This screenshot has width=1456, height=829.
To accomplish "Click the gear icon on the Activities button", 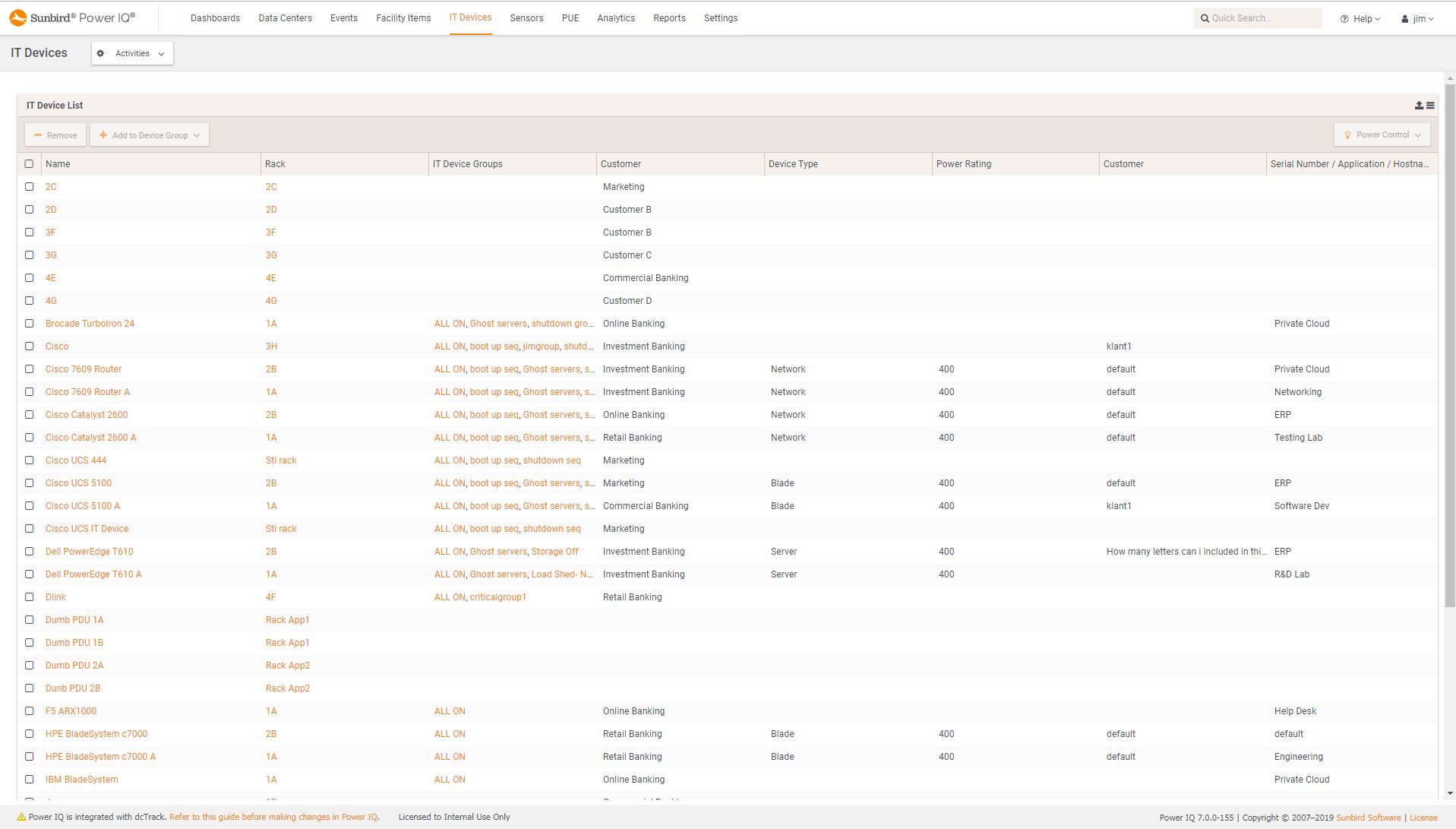I will click(x=100, y=53).
